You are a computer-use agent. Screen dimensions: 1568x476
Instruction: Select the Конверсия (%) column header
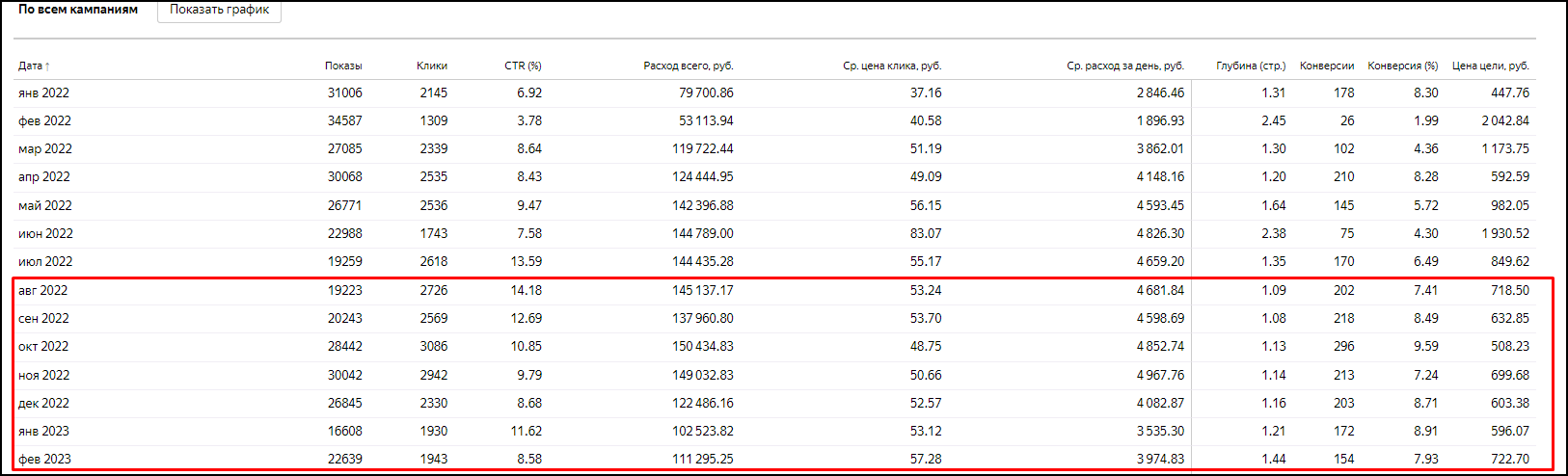tap(1402, 66)
